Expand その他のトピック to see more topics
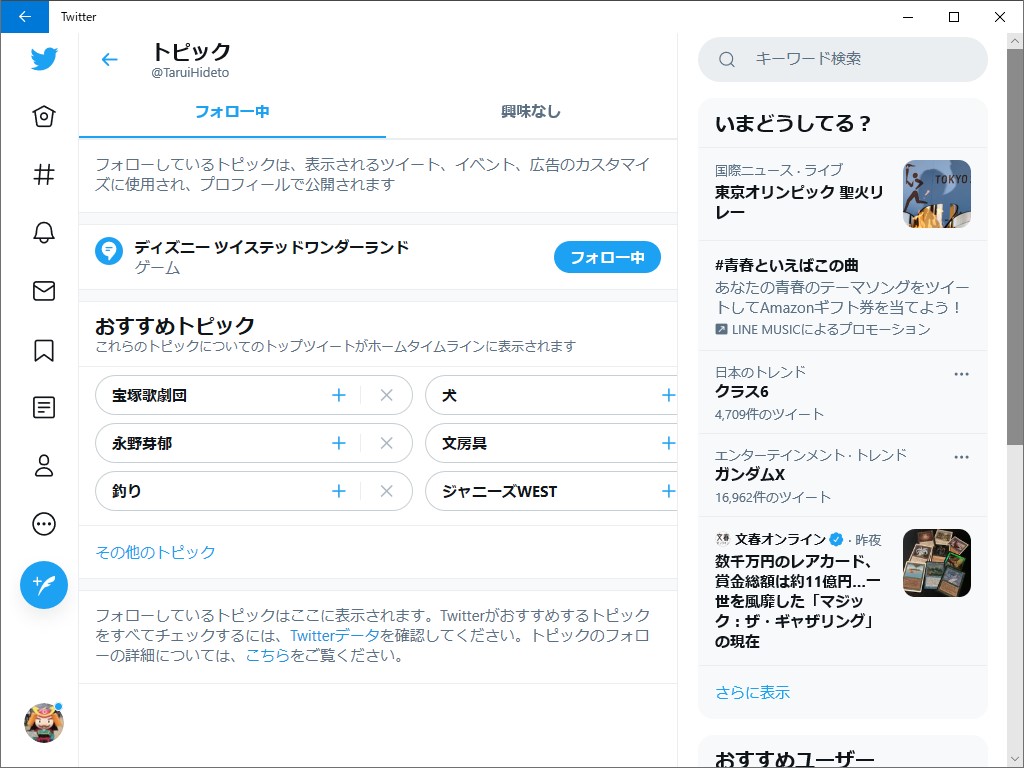Image resolution: width=1024 pixels, height=768 pixels. coord(155,551)
